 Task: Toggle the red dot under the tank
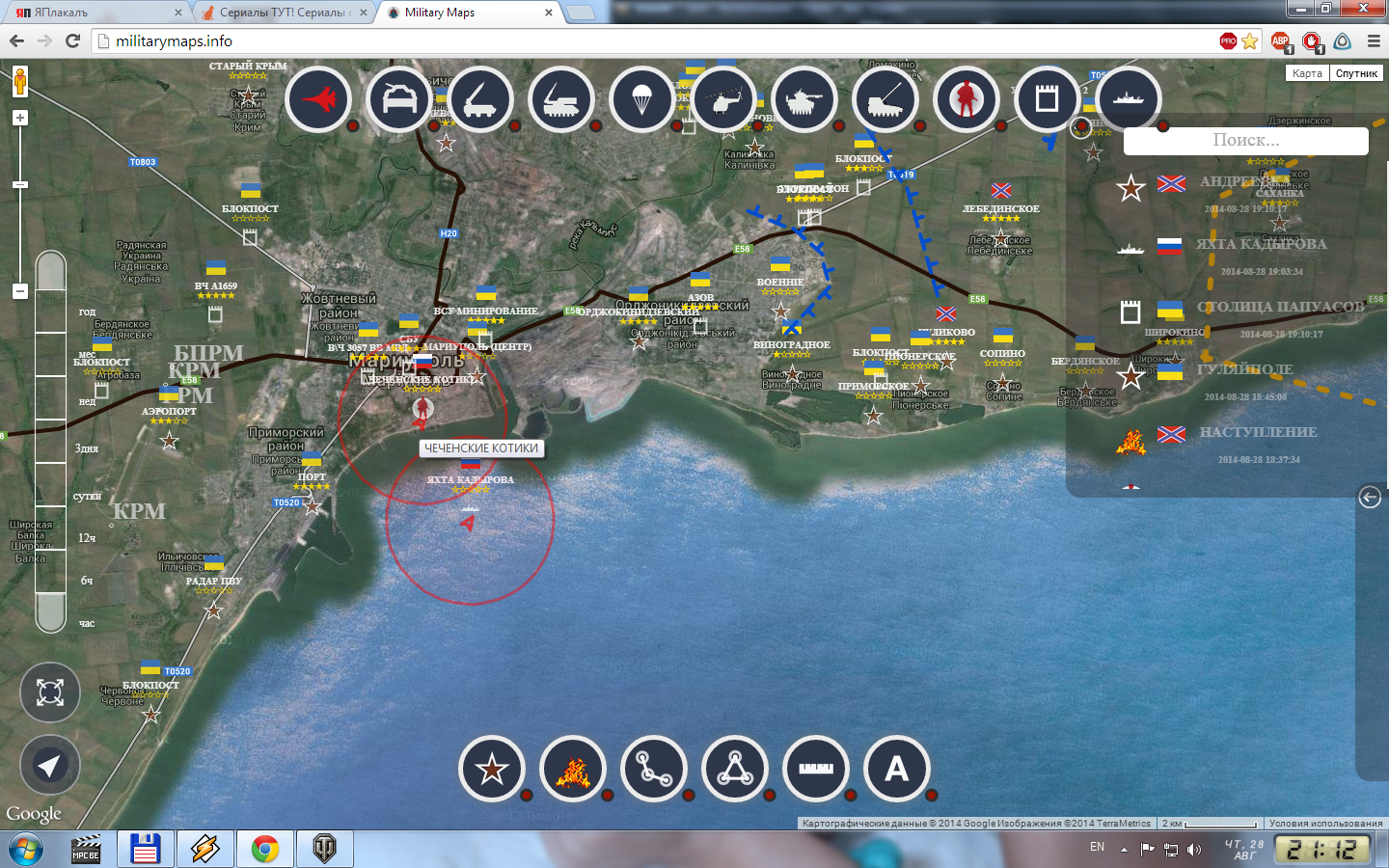[x=839, y=126]
